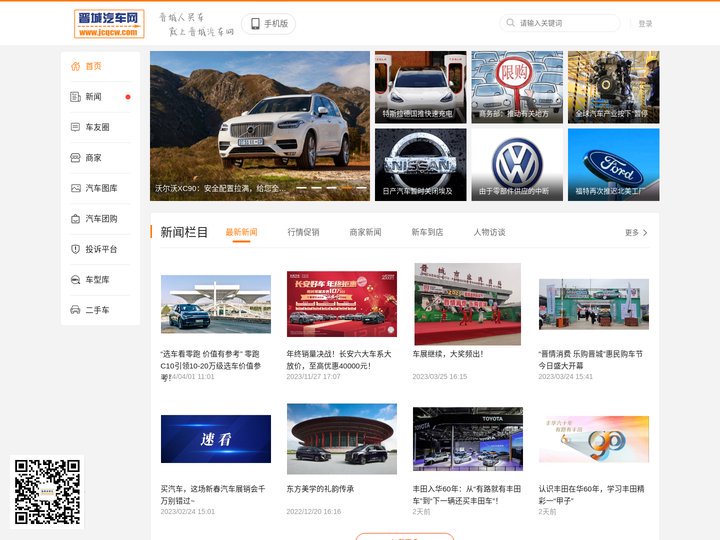Open article 买汽车，这场新春汽车展销会
The height and width of the screenshot is (540, 720).
213,495
